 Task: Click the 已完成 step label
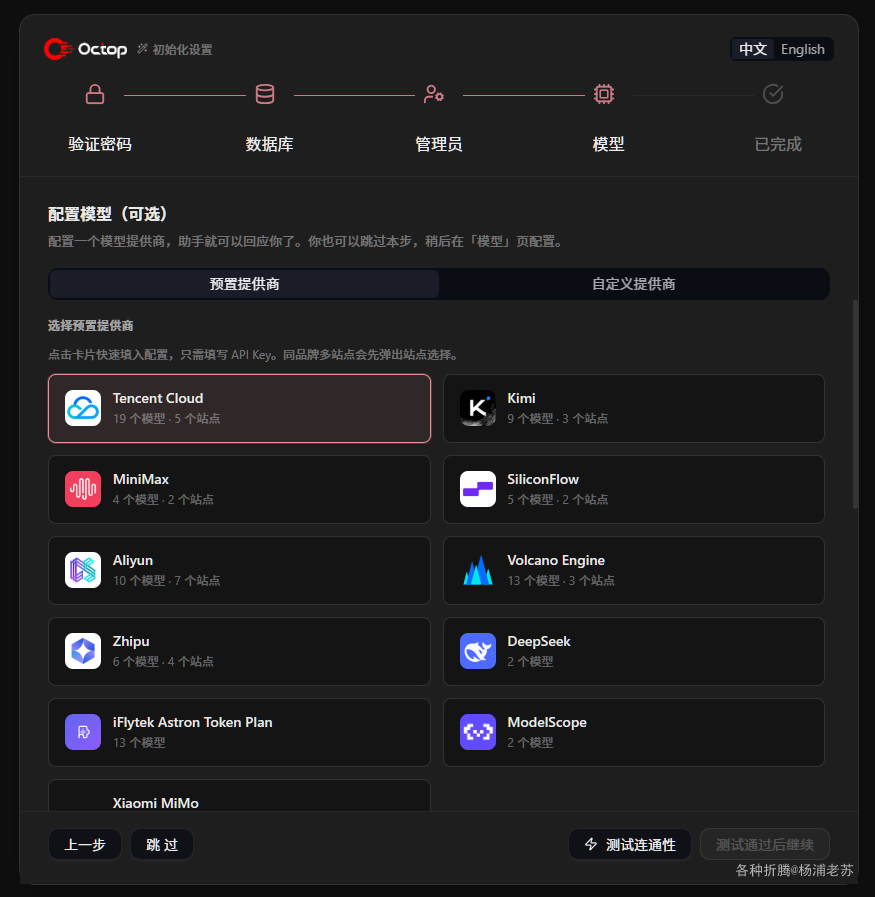[x=778, y=144]
